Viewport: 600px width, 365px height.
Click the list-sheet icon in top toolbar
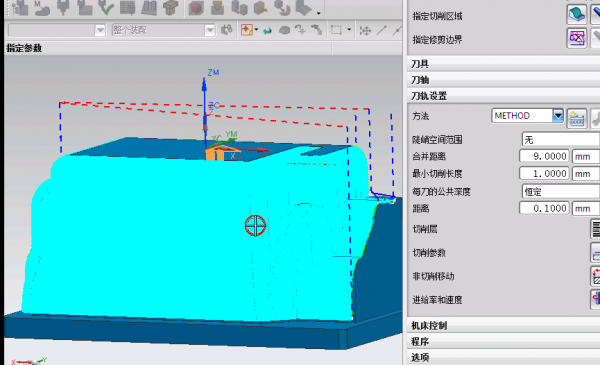click(127, 8)
